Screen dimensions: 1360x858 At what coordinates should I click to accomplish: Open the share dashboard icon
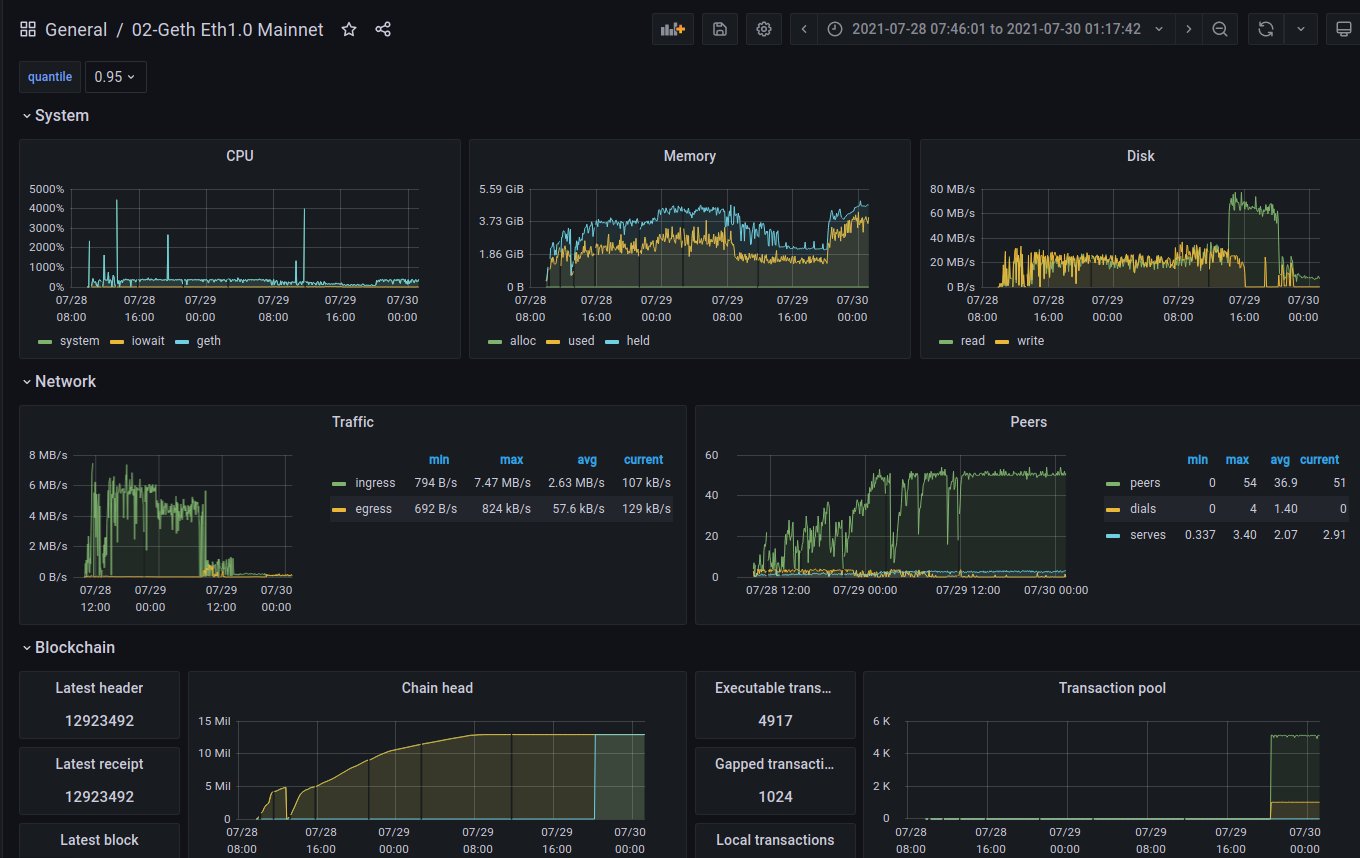tap(383, 29)
